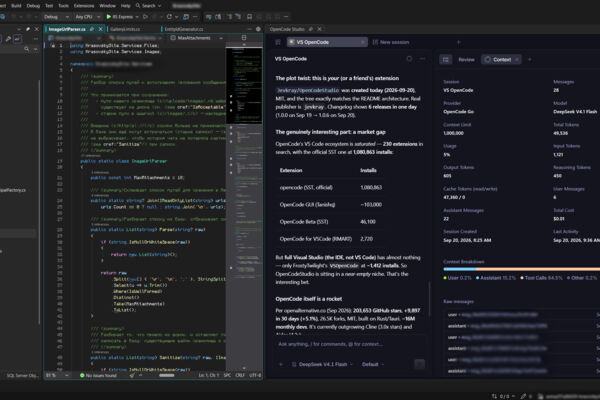Click the plus icon right of New session
Viewport: 600px width, 400px height.
click(x=459, y=42)
